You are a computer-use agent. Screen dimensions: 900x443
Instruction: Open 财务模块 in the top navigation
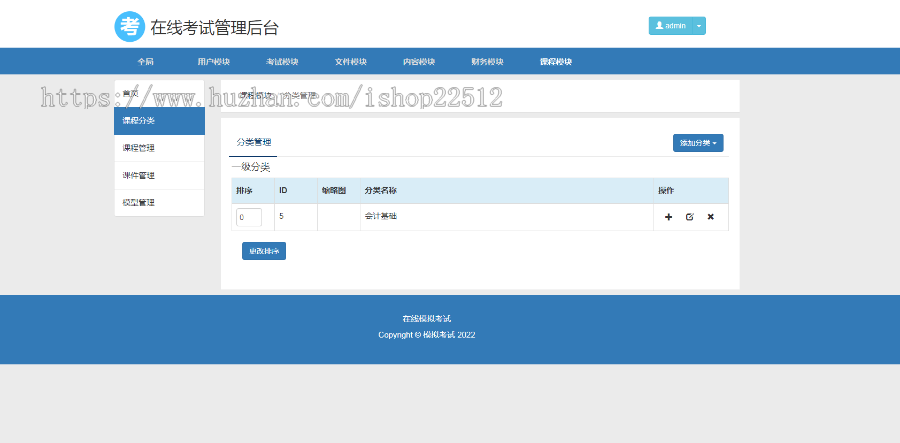coord(487,62)
